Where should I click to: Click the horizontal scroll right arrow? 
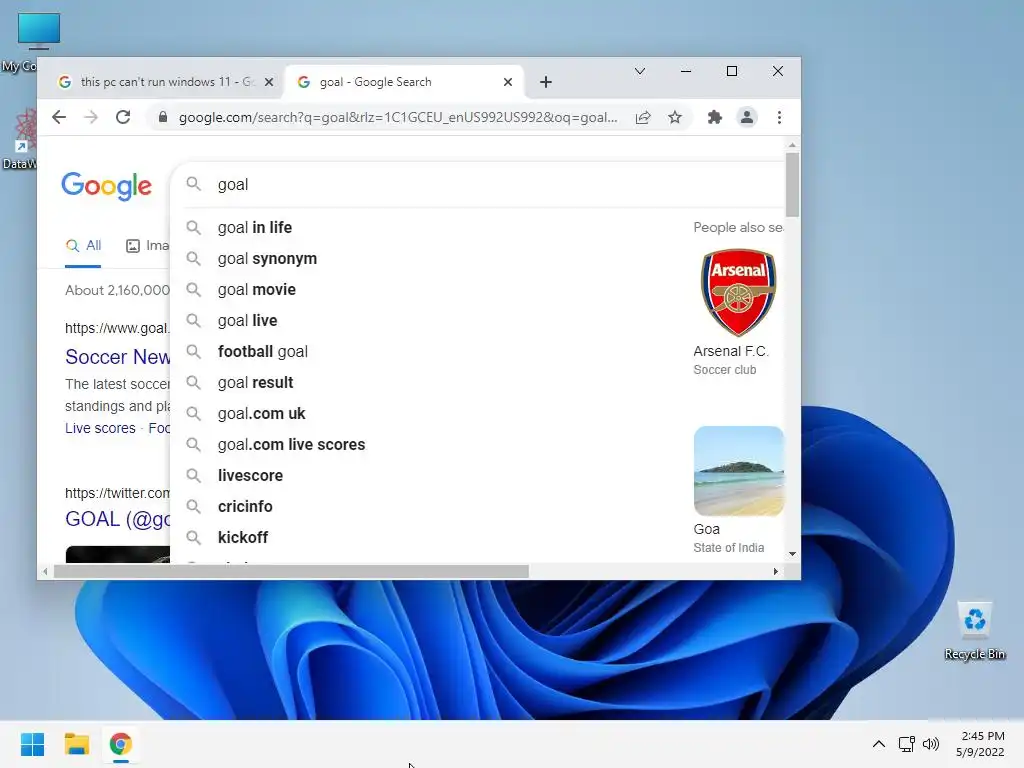point(775,571)
